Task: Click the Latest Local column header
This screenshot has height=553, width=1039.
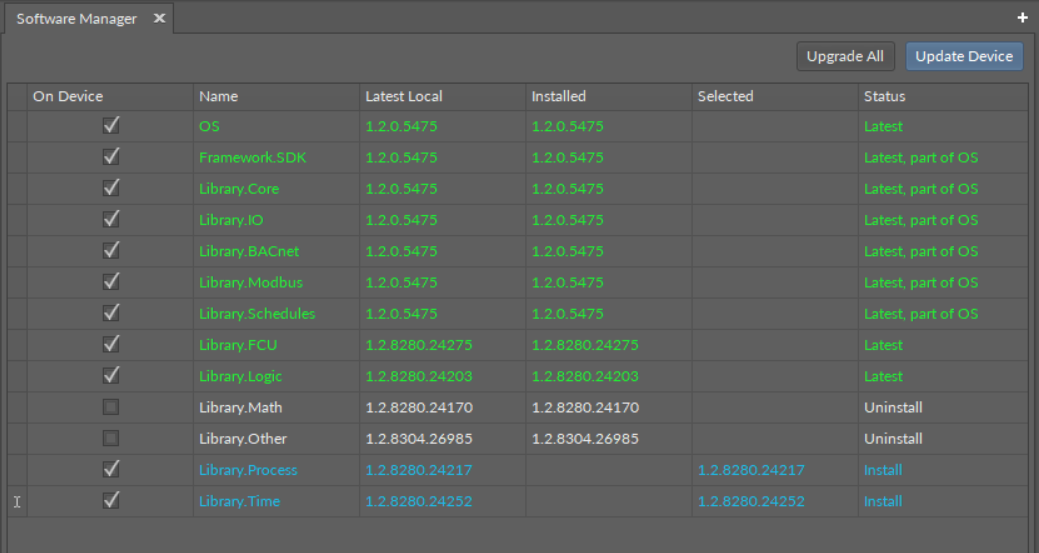Action: pos(403,96)
